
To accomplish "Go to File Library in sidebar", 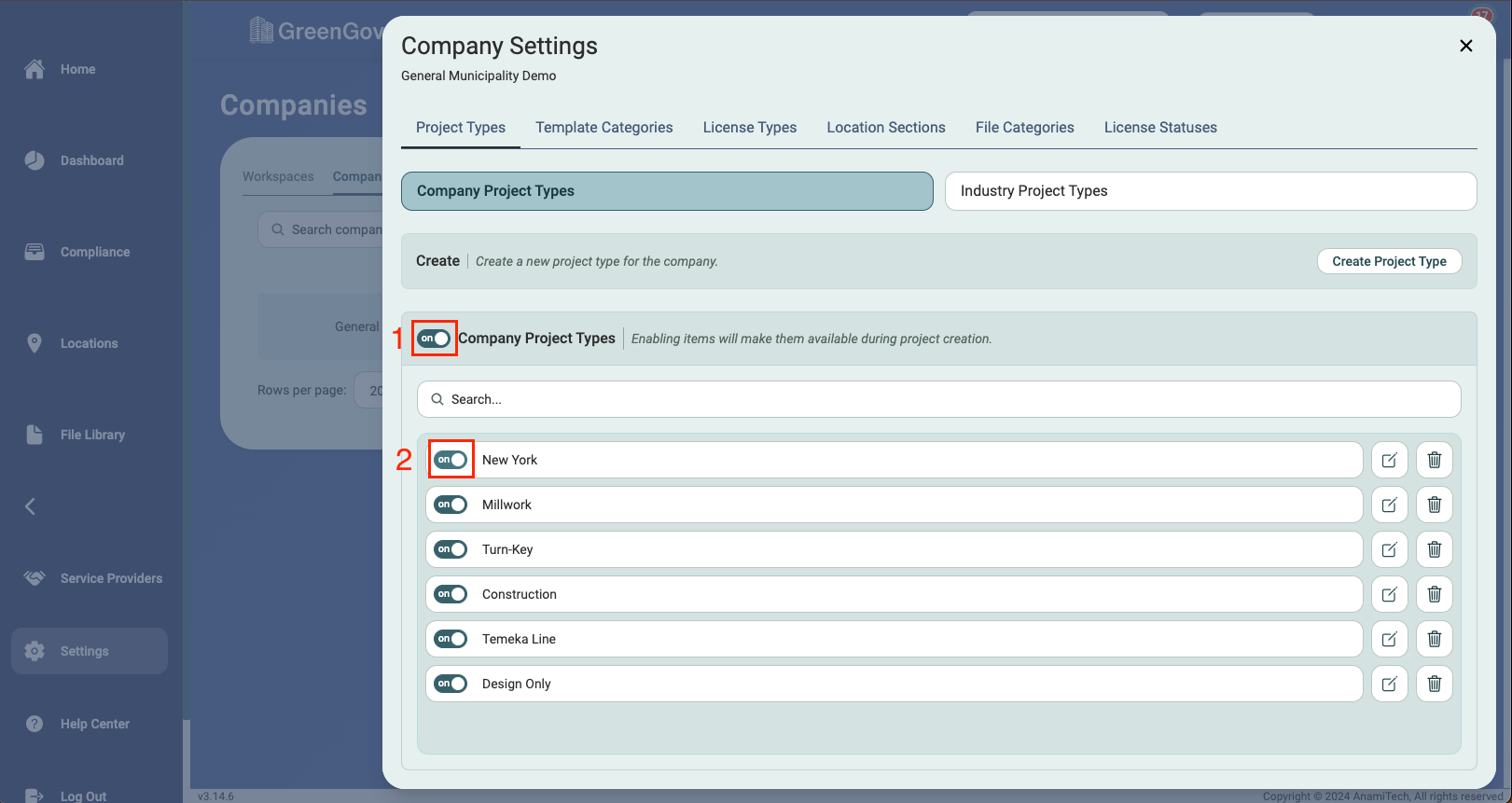I will click(x=91, y=435).
